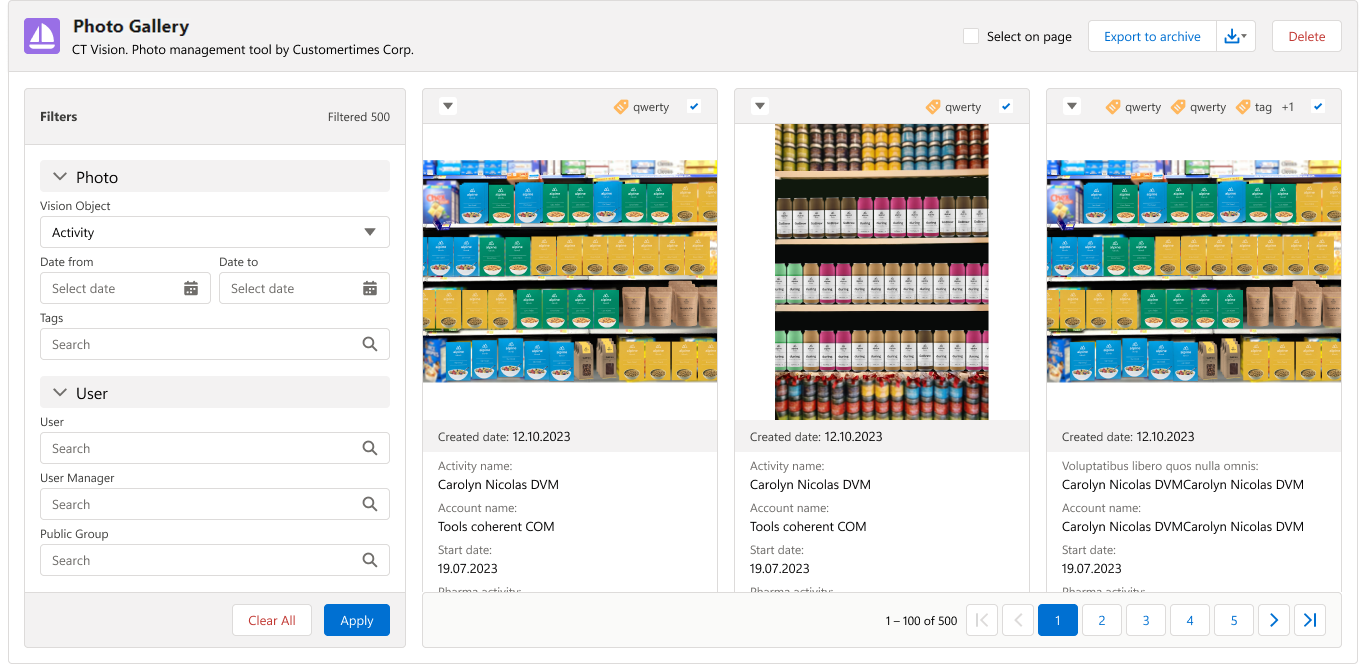Go to the next page arrow
This screenshot has height=672, width=1366.
click(x=1273, y=620)
